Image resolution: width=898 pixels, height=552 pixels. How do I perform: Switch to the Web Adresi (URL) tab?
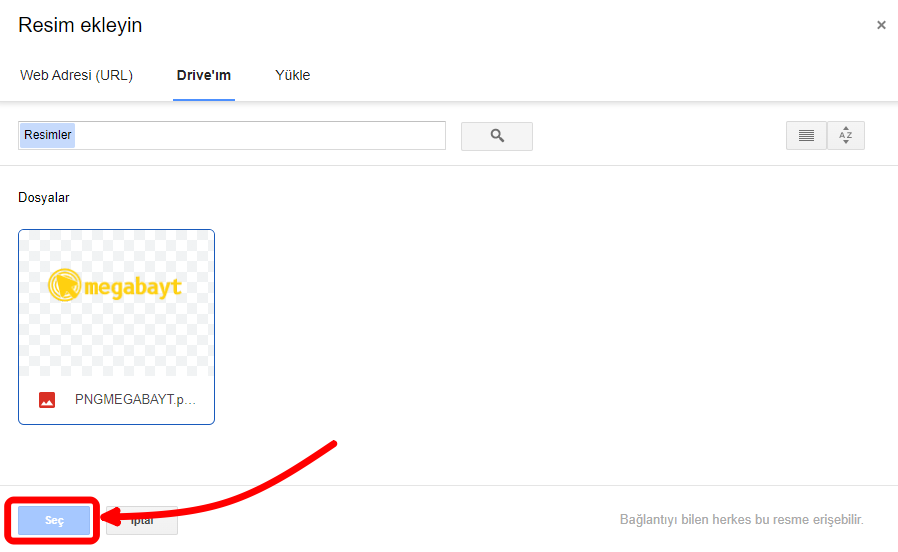coord(76,75)
